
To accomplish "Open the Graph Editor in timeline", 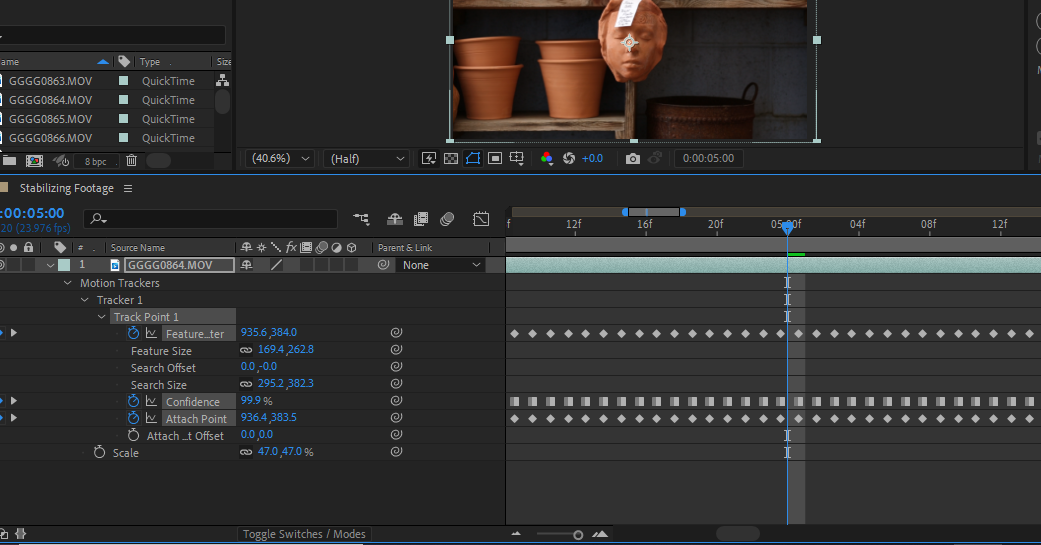I will [481, 219].
